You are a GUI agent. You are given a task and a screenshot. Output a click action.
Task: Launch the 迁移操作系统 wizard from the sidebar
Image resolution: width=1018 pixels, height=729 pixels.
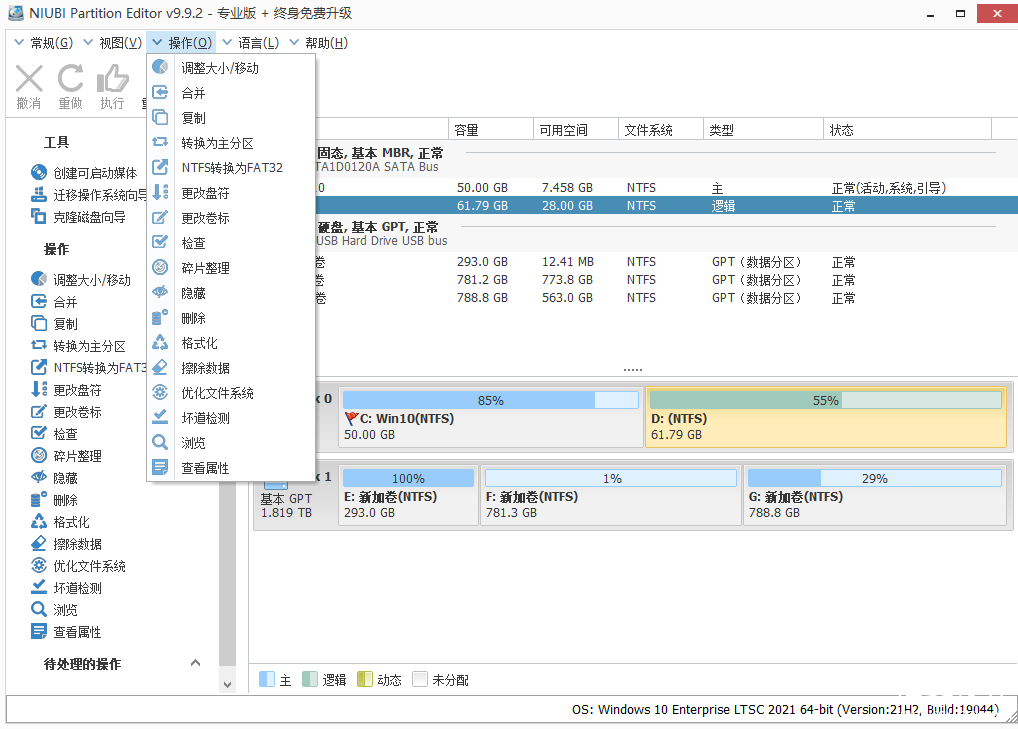(x=89, y=195)
